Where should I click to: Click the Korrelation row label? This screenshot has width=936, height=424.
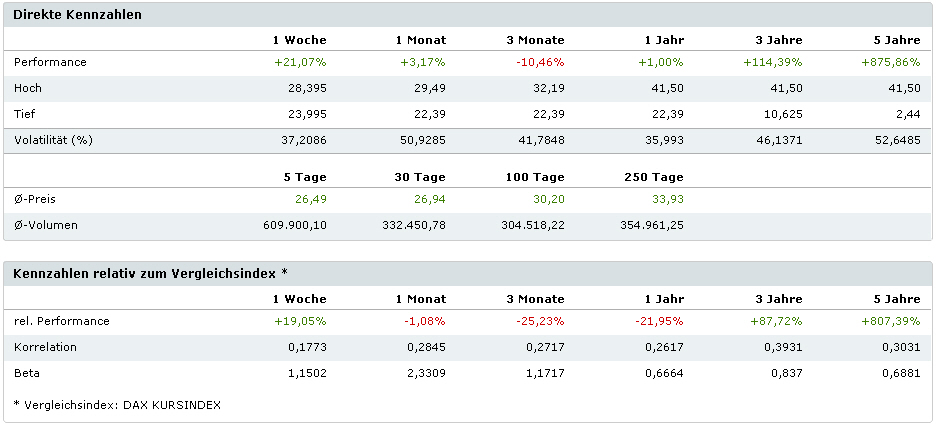[x=45, y=347]
